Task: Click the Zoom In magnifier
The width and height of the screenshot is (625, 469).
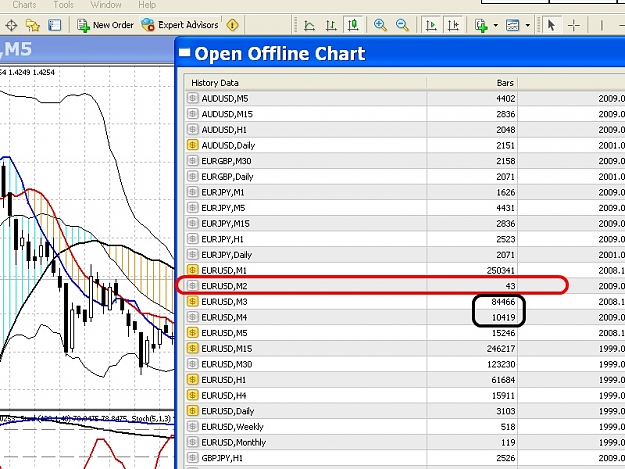Action: (380, 25)
